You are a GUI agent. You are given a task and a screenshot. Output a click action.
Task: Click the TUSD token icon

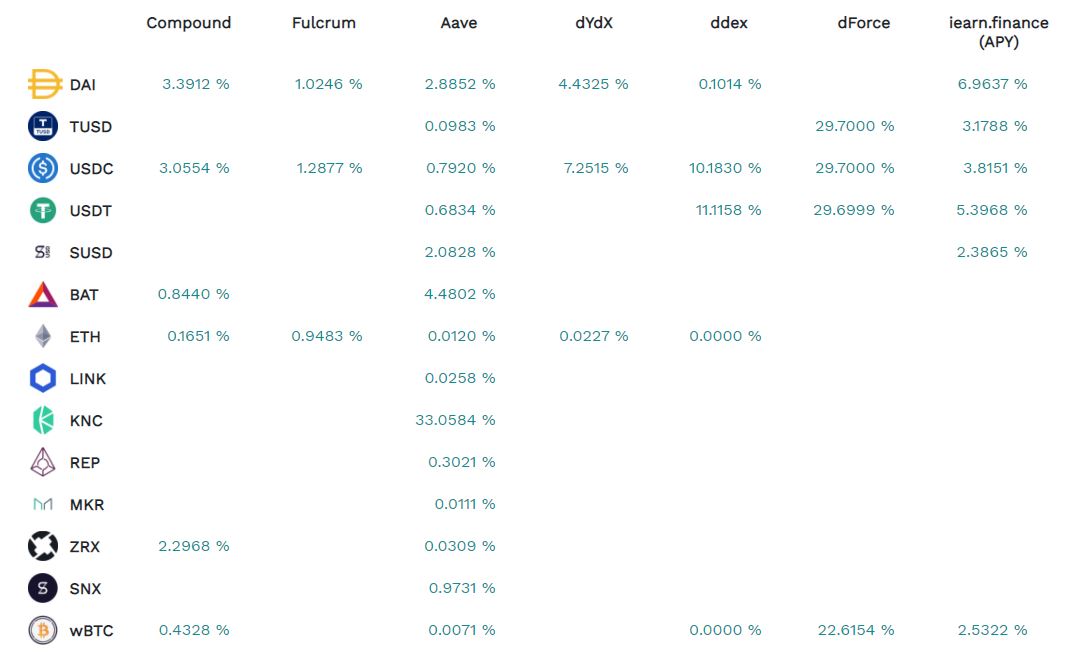coord(43,126)
